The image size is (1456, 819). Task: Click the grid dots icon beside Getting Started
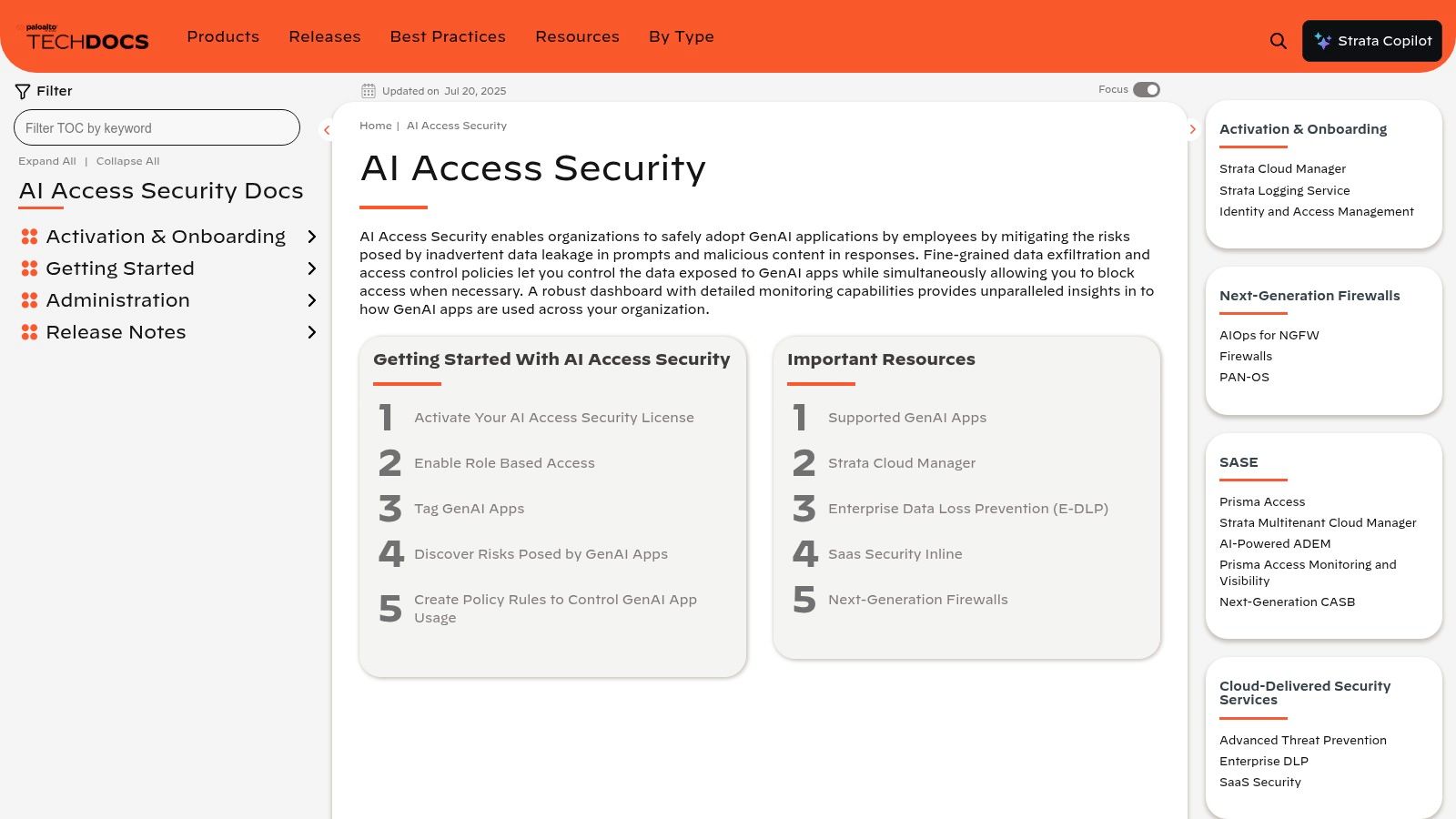31,268
